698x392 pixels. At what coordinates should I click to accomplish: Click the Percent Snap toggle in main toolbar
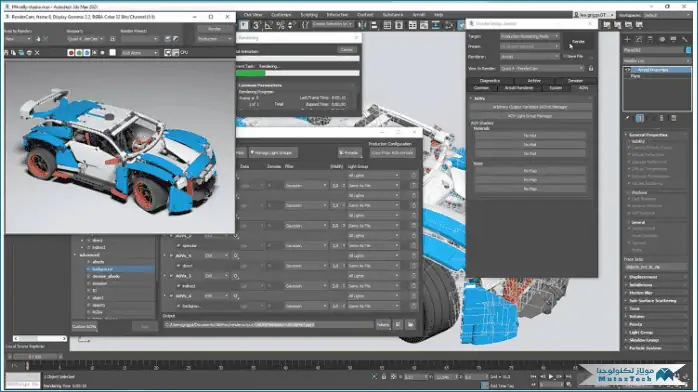pos(280,25)
